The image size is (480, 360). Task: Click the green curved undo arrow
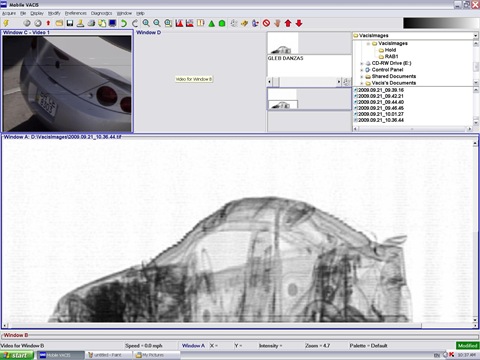pyautogui.click(x=124, y=23)
